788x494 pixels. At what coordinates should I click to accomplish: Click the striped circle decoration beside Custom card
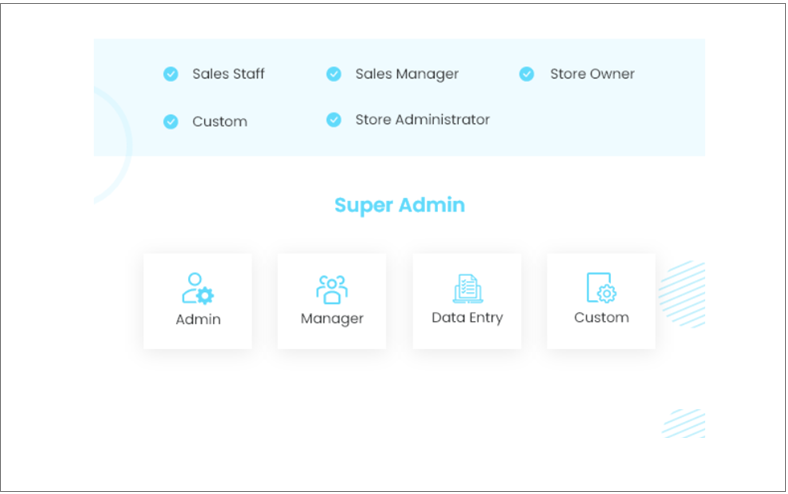click(686, 293)
